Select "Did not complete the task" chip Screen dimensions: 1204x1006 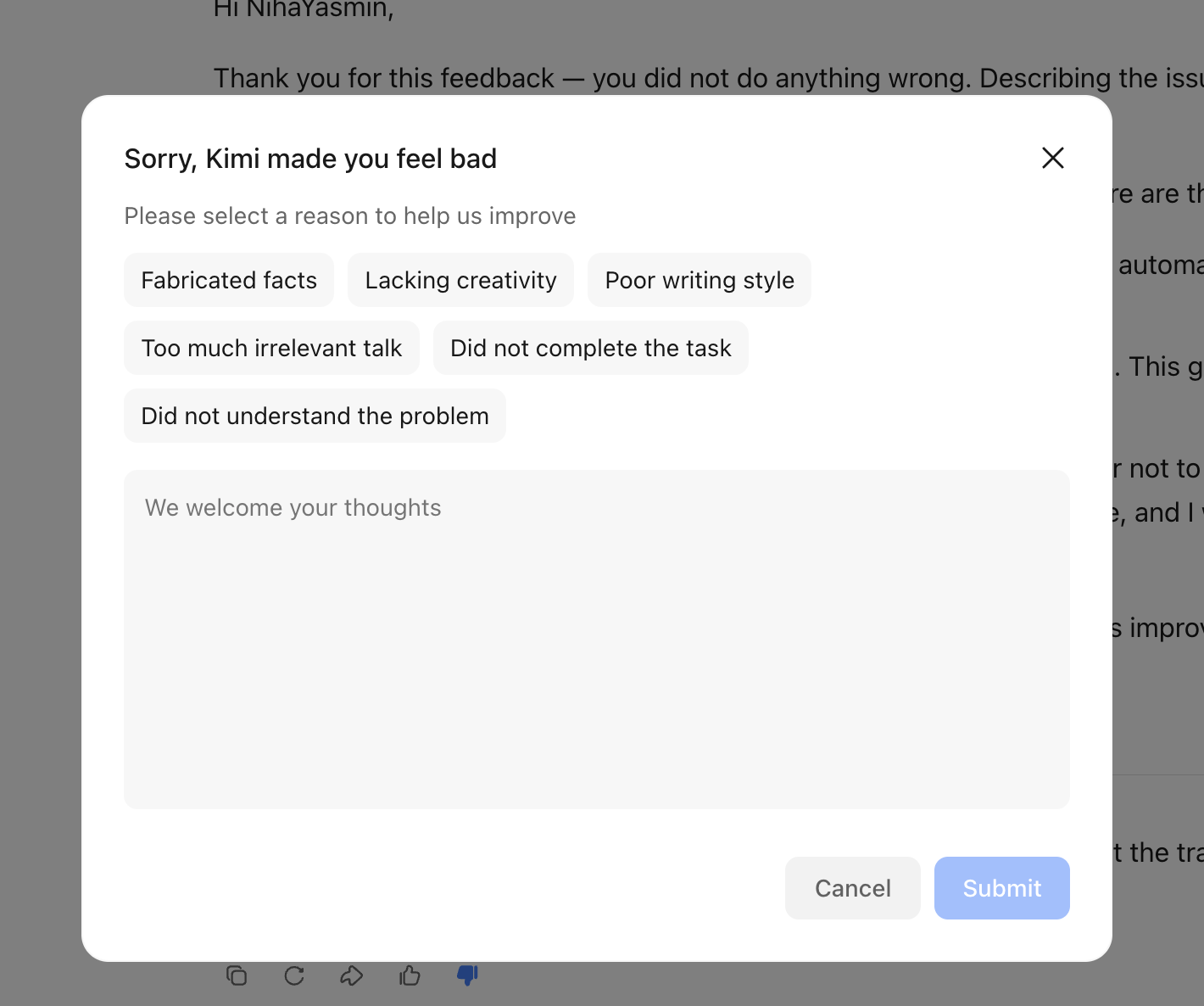point(590,348)
